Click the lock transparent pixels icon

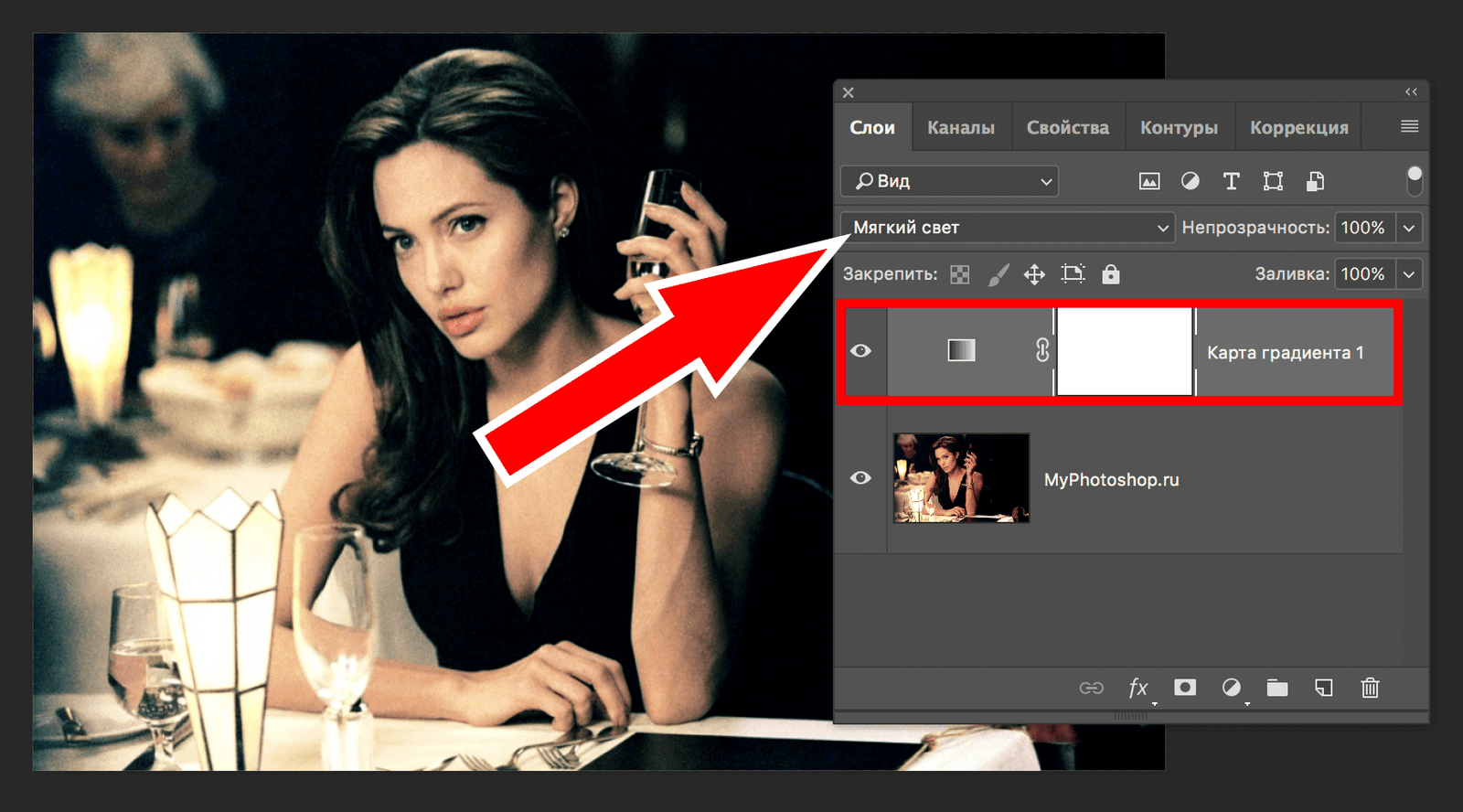(x=959, y=274)
